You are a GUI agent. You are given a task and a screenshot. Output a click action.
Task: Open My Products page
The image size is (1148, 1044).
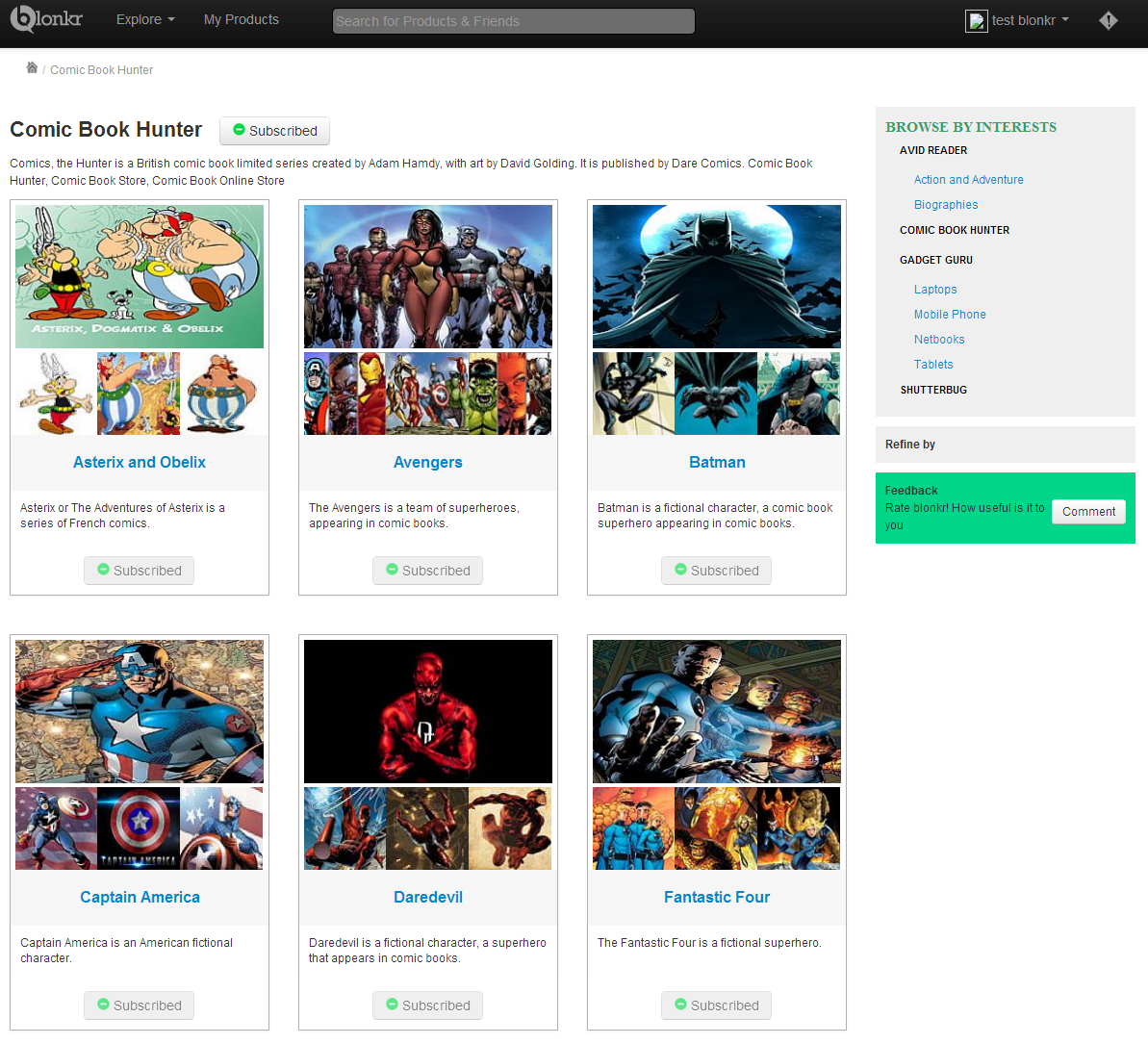(242, 20)
